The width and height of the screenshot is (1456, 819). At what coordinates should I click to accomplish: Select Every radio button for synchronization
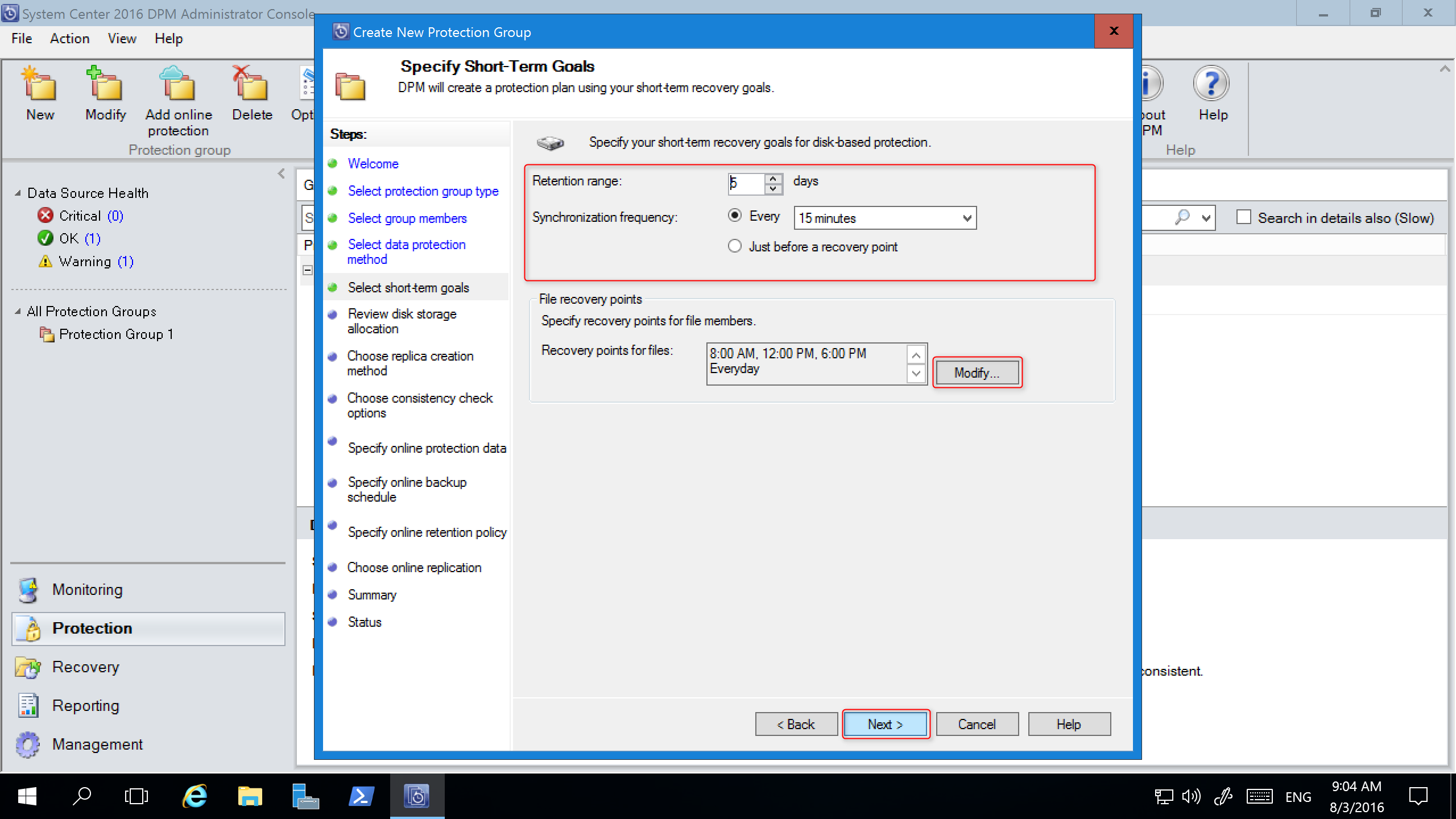tap(735, 217)
